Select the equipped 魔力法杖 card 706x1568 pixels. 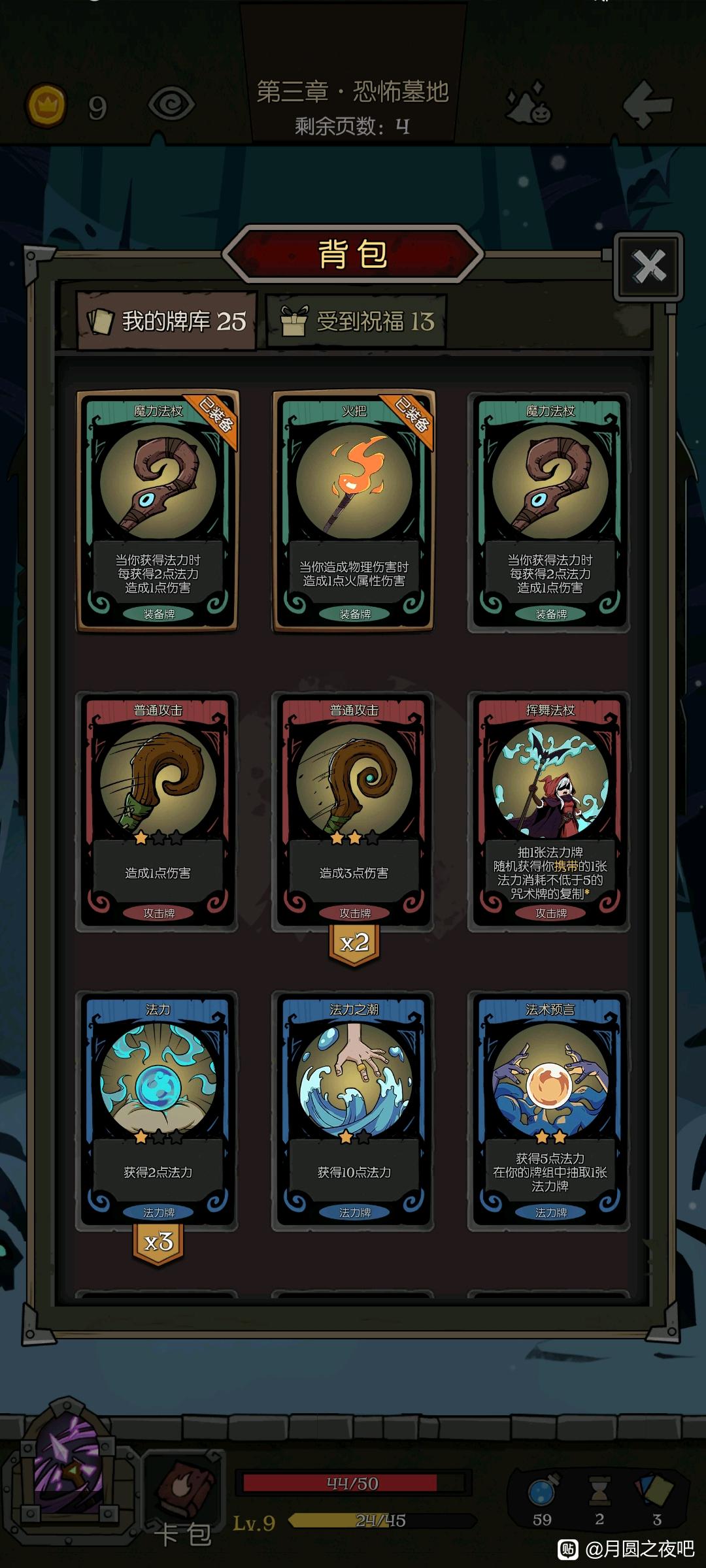158,511
